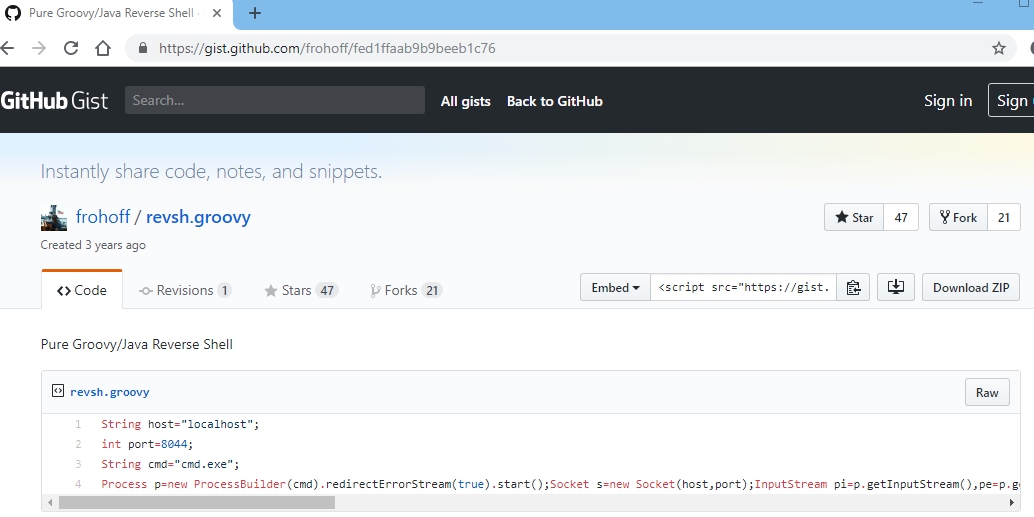Click the file code icon beside revsh.groovy
The height and width of the screenshot is (517, 1034).
click(x=57, y=391)
